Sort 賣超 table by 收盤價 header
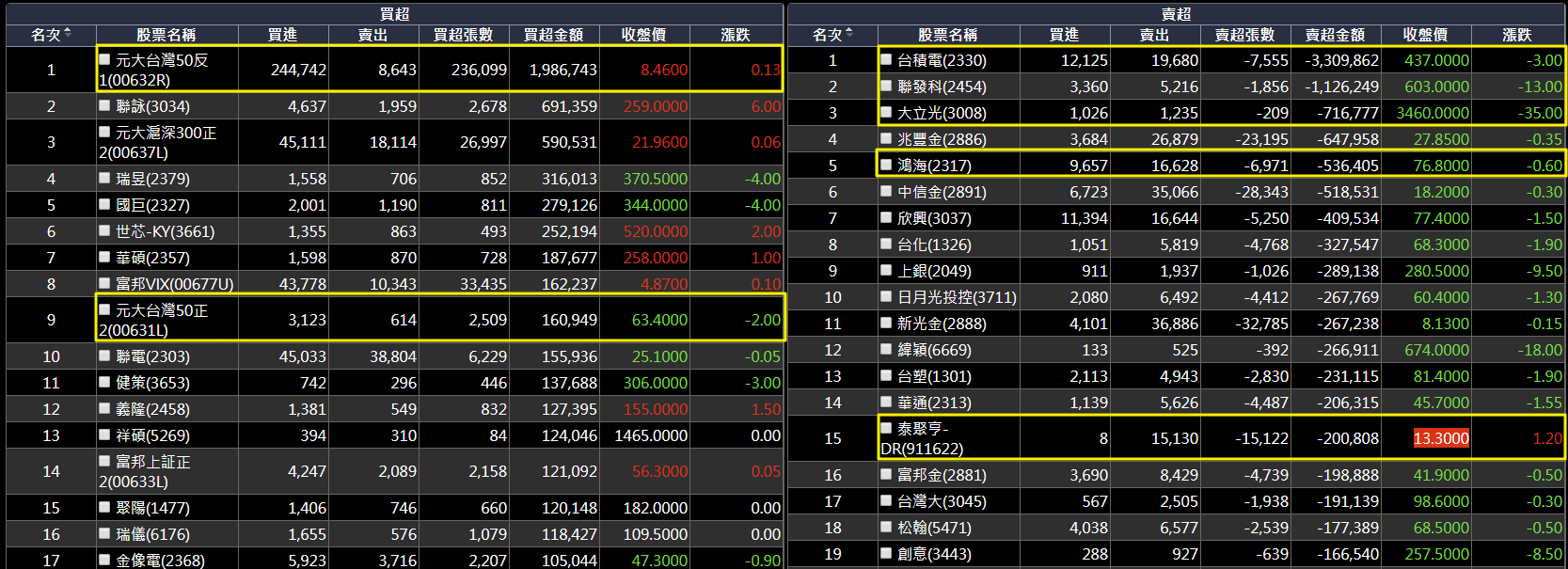Screen dimensions: 1568x569 [x=1425, y=35]
